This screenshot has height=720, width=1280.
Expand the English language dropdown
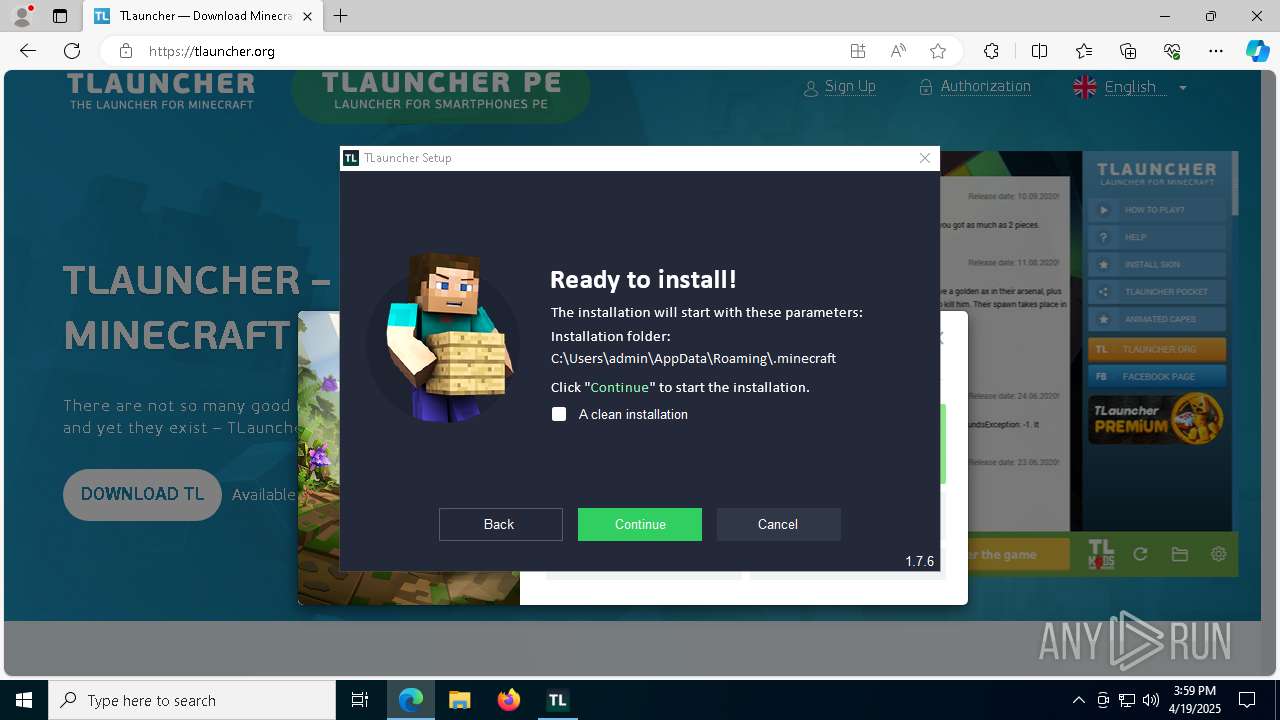[1183, 88]
